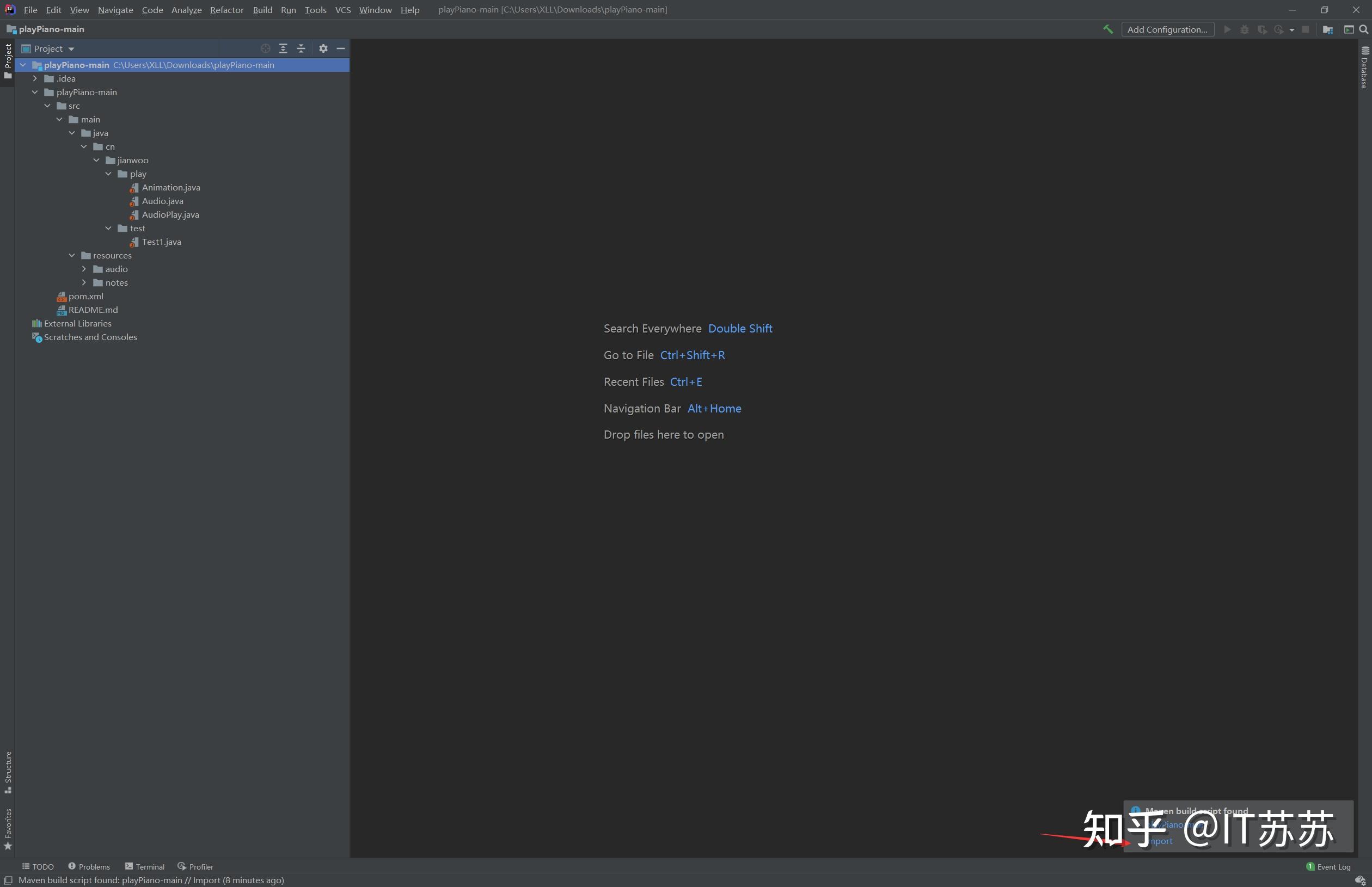Screen dimensions: 1372x887
Task: Click the Search Everywhere magnifier icon
Action: (x=1363, y=29)
